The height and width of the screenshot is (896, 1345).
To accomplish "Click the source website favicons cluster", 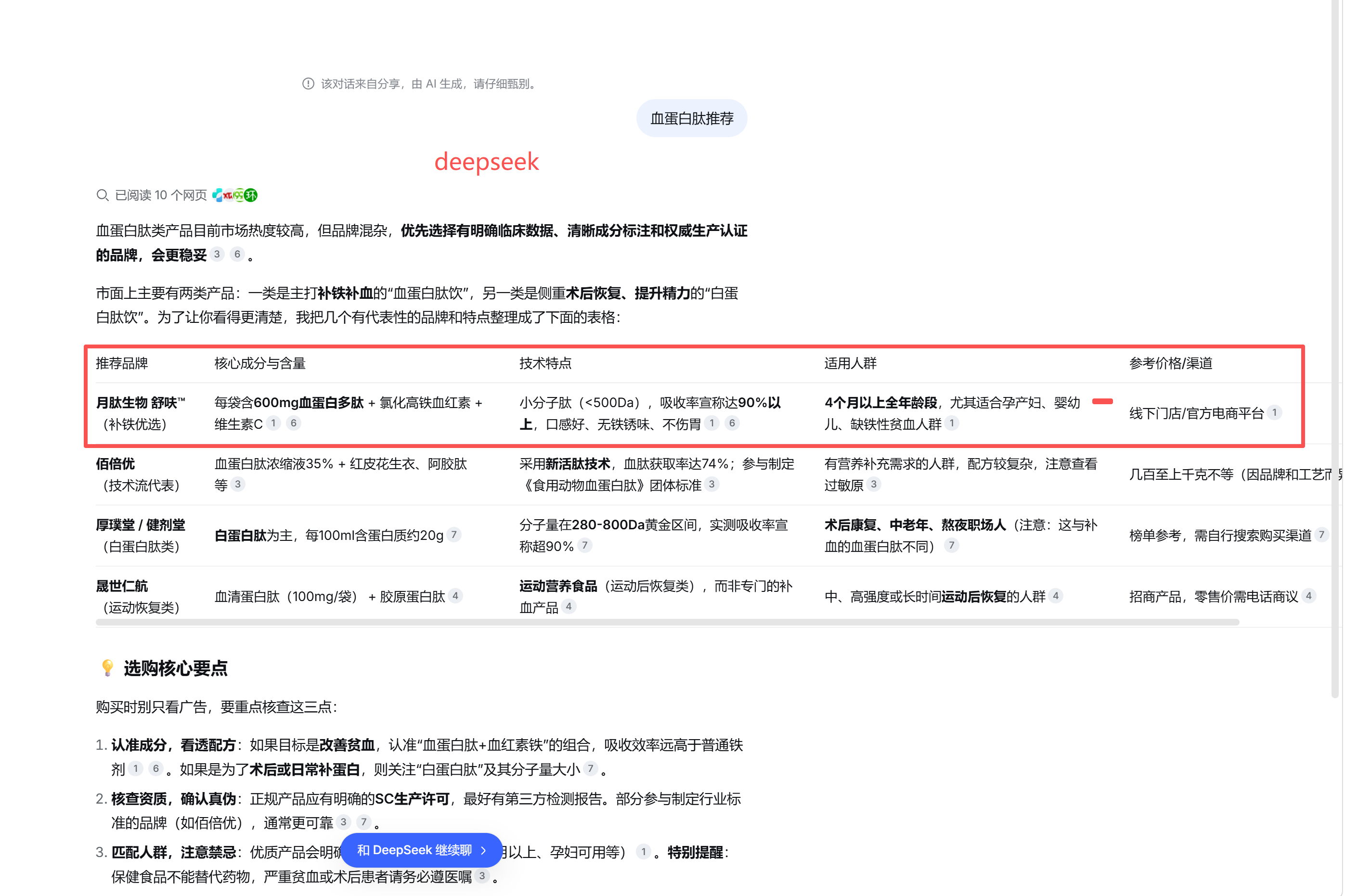I will click(x=235, y=195).
